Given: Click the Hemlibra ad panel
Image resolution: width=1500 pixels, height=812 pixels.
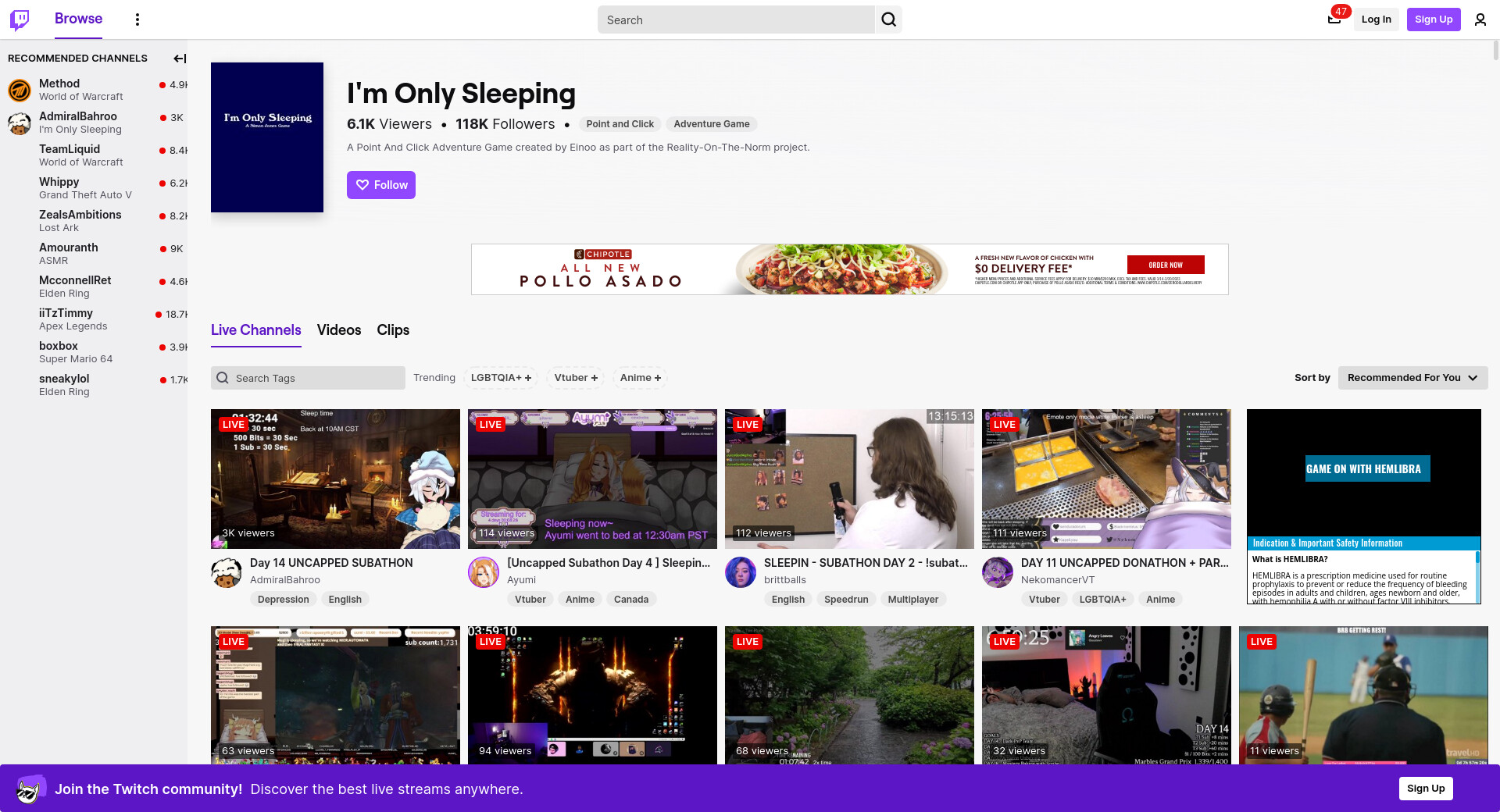Looking at the screenshot, I should coord(1364,507).
